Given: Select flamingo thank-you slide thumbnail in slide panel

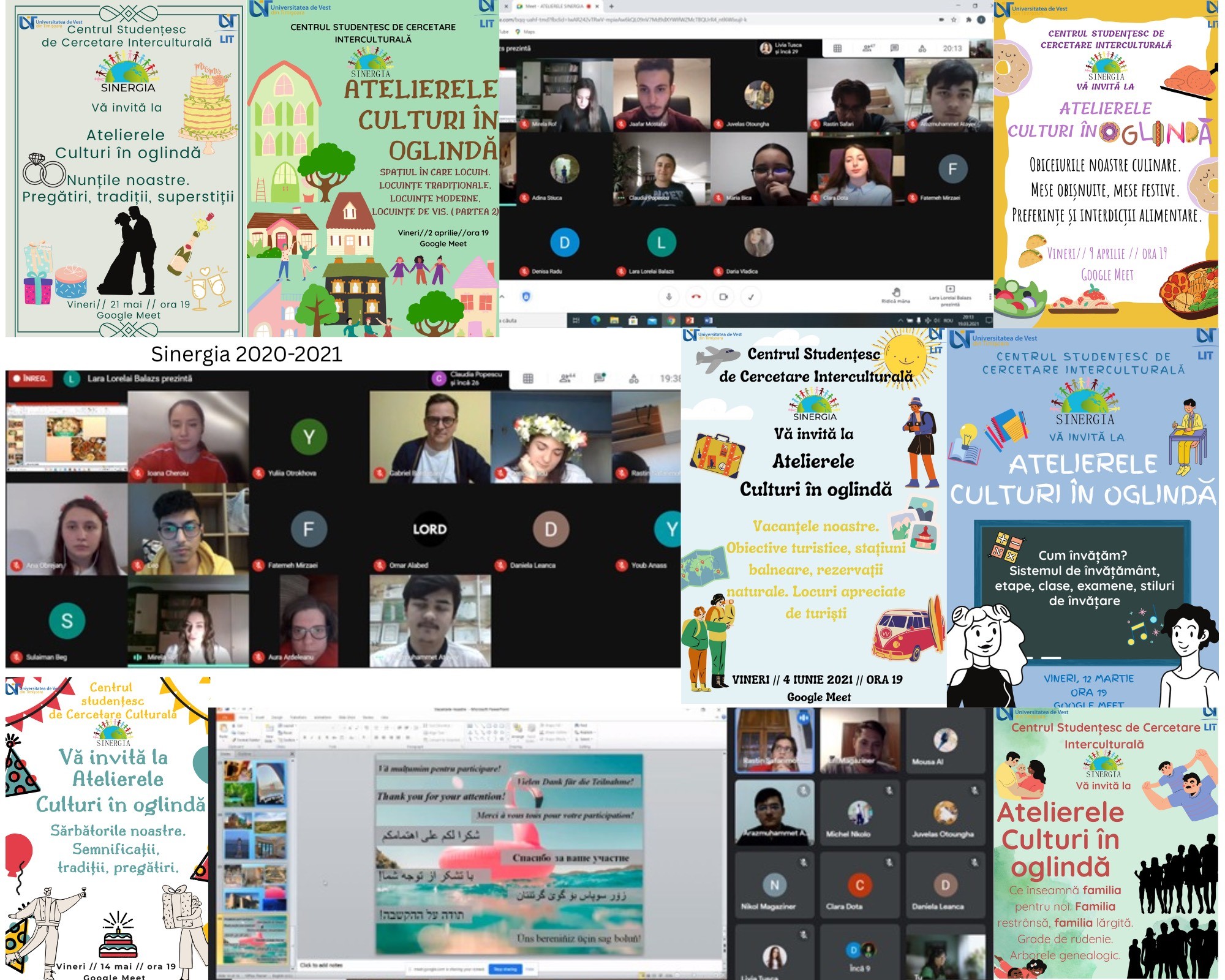Looking at the screenshot, I should coord(255,940).
